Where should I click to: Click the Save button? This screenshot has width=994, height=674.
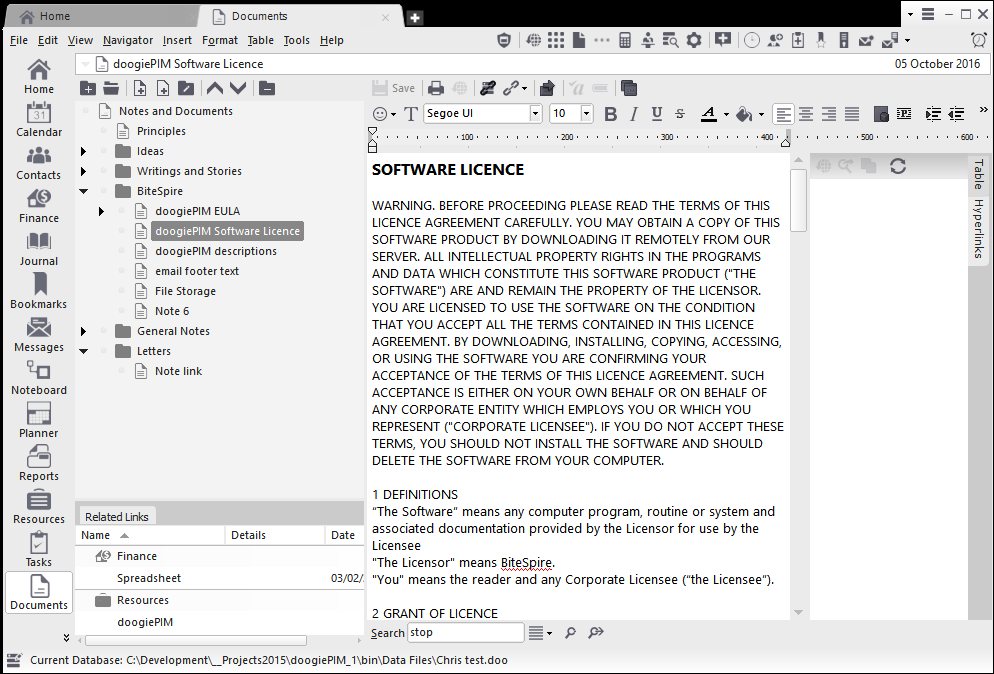pos(394,88)
